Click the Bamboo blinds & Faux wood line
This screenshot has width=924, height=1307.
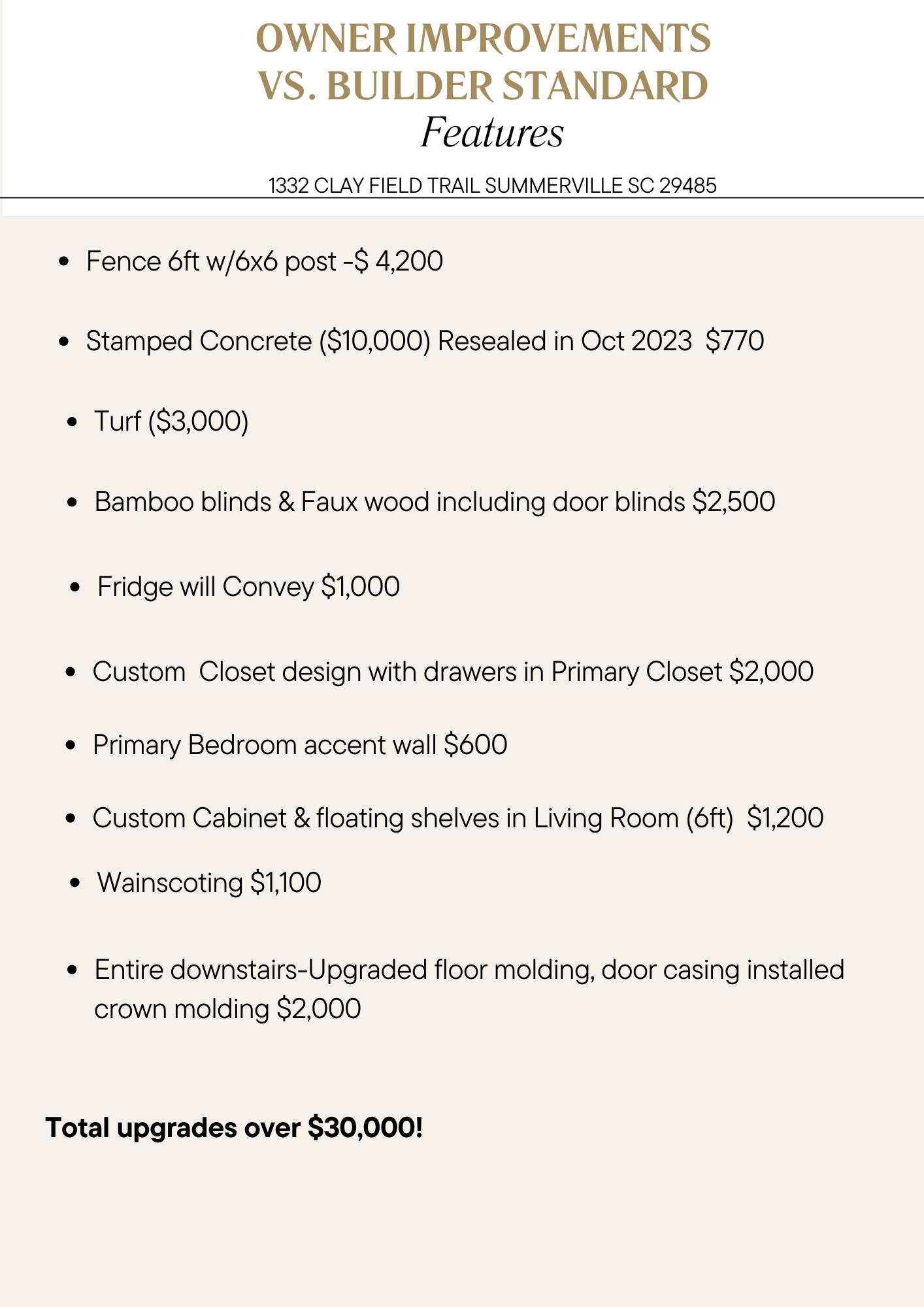tap(435, 503)
